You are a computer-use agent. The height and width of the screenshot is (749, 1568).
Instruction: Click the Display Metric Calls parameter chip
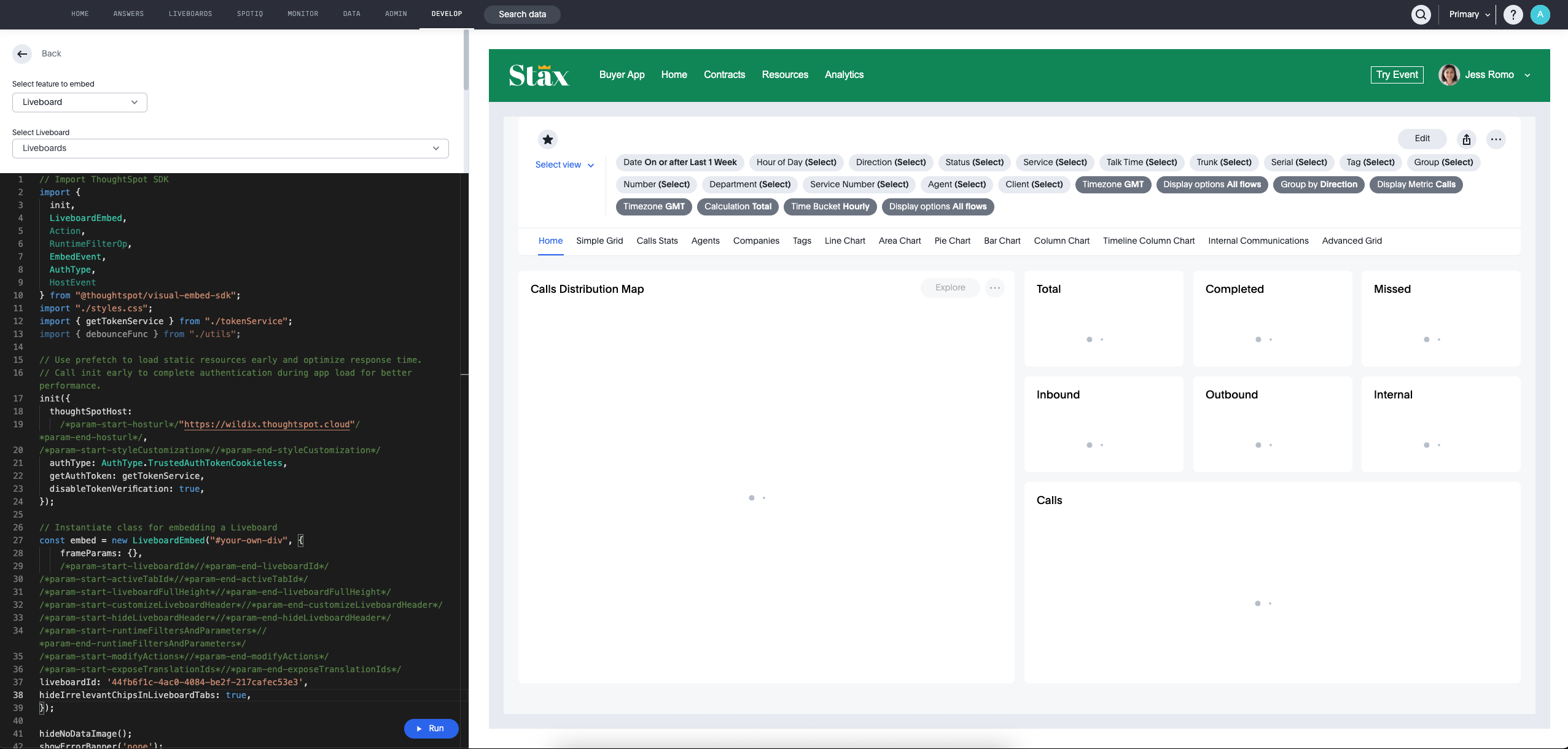(x=1416, y=185)
